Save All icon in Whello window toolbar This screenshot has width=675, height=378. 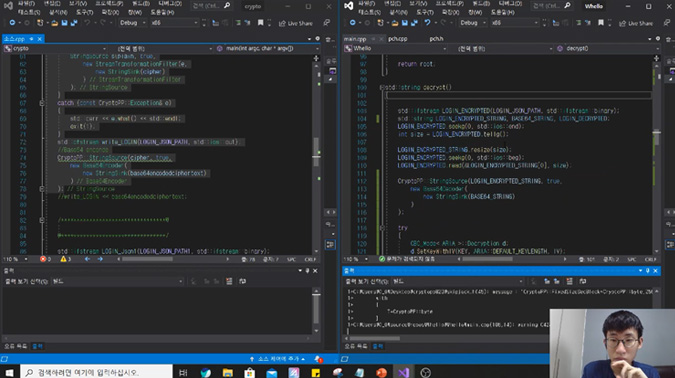(x=415, y=23)
